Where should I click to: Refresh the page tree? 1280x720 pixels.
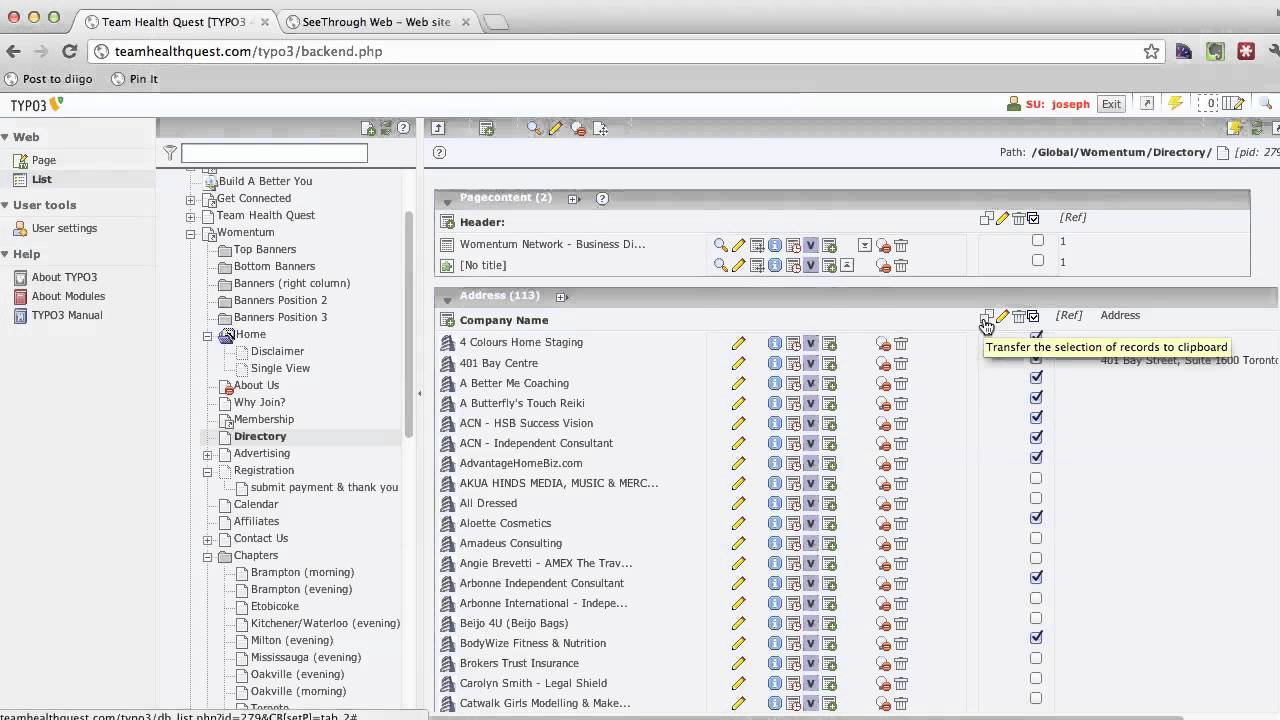click(386, 128)
